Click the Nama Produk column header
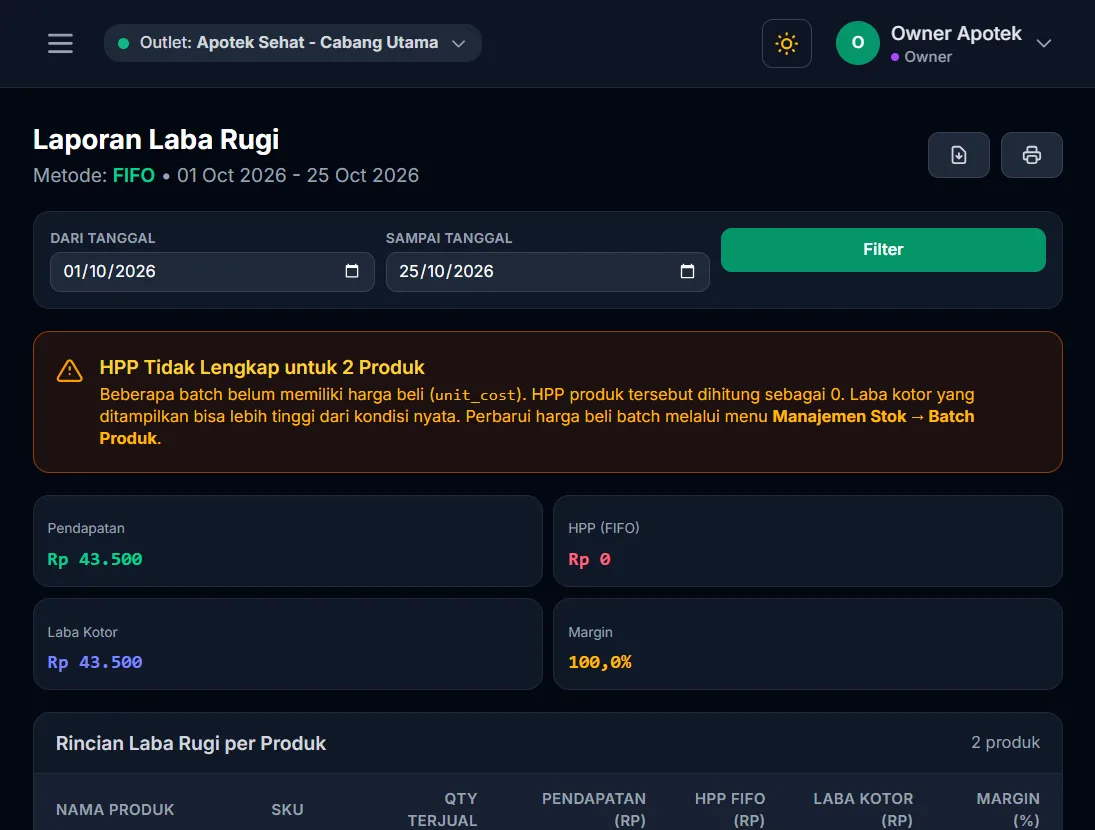This screenshot has width=1095, height=830. coord(115,810)
